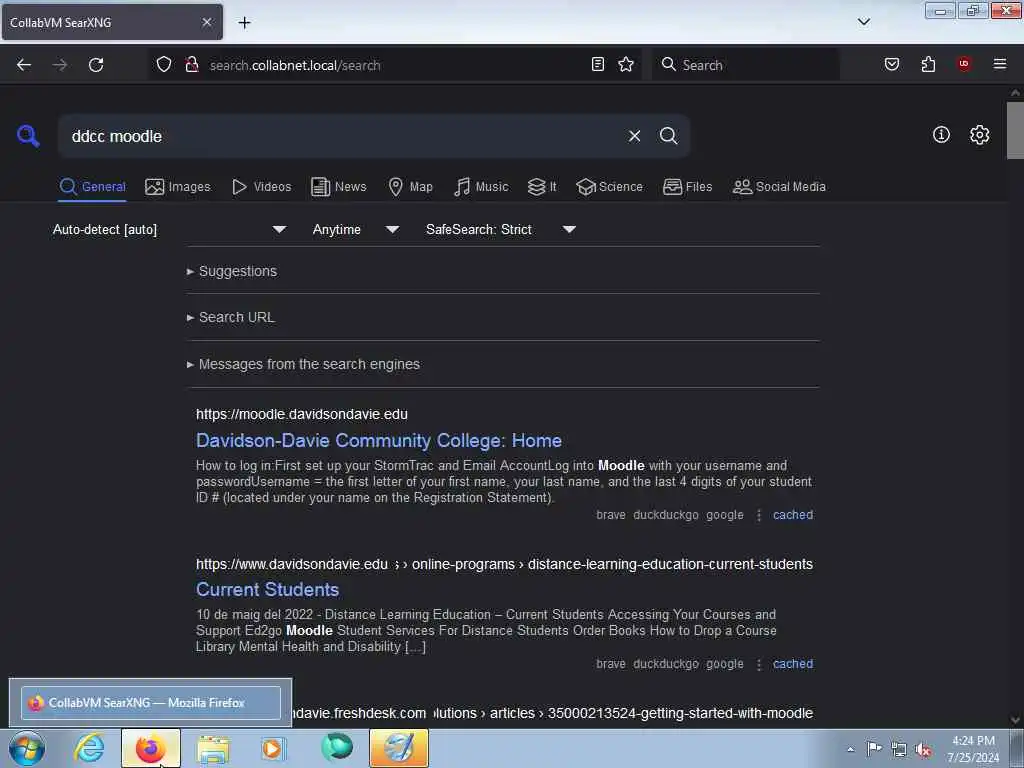
Task: Open cached copy of Davidson-Davie result
Action: [x=793, y=515]
